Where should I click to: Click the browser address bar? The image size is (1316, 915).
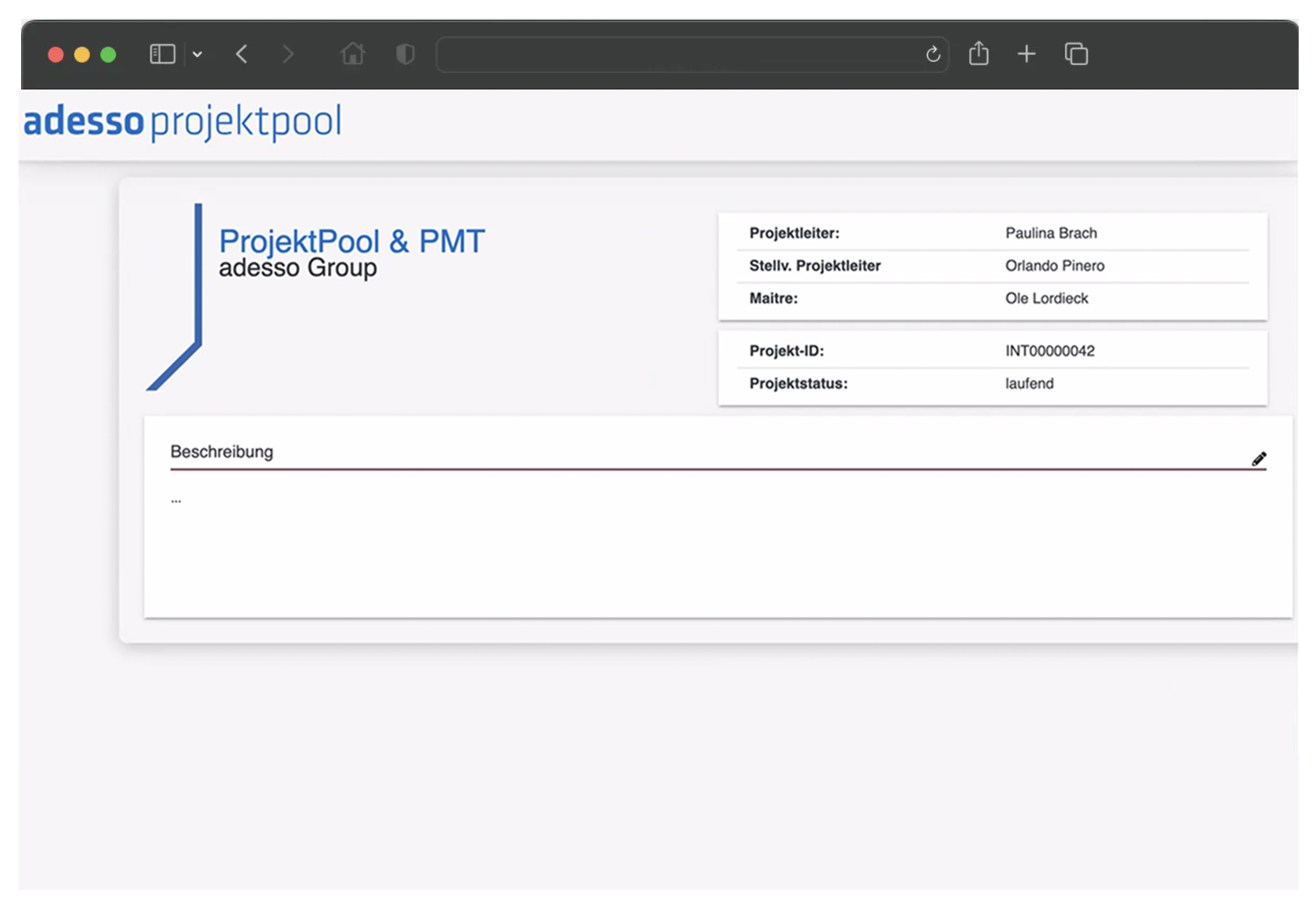pyautogui.click(x=677, y=54)
